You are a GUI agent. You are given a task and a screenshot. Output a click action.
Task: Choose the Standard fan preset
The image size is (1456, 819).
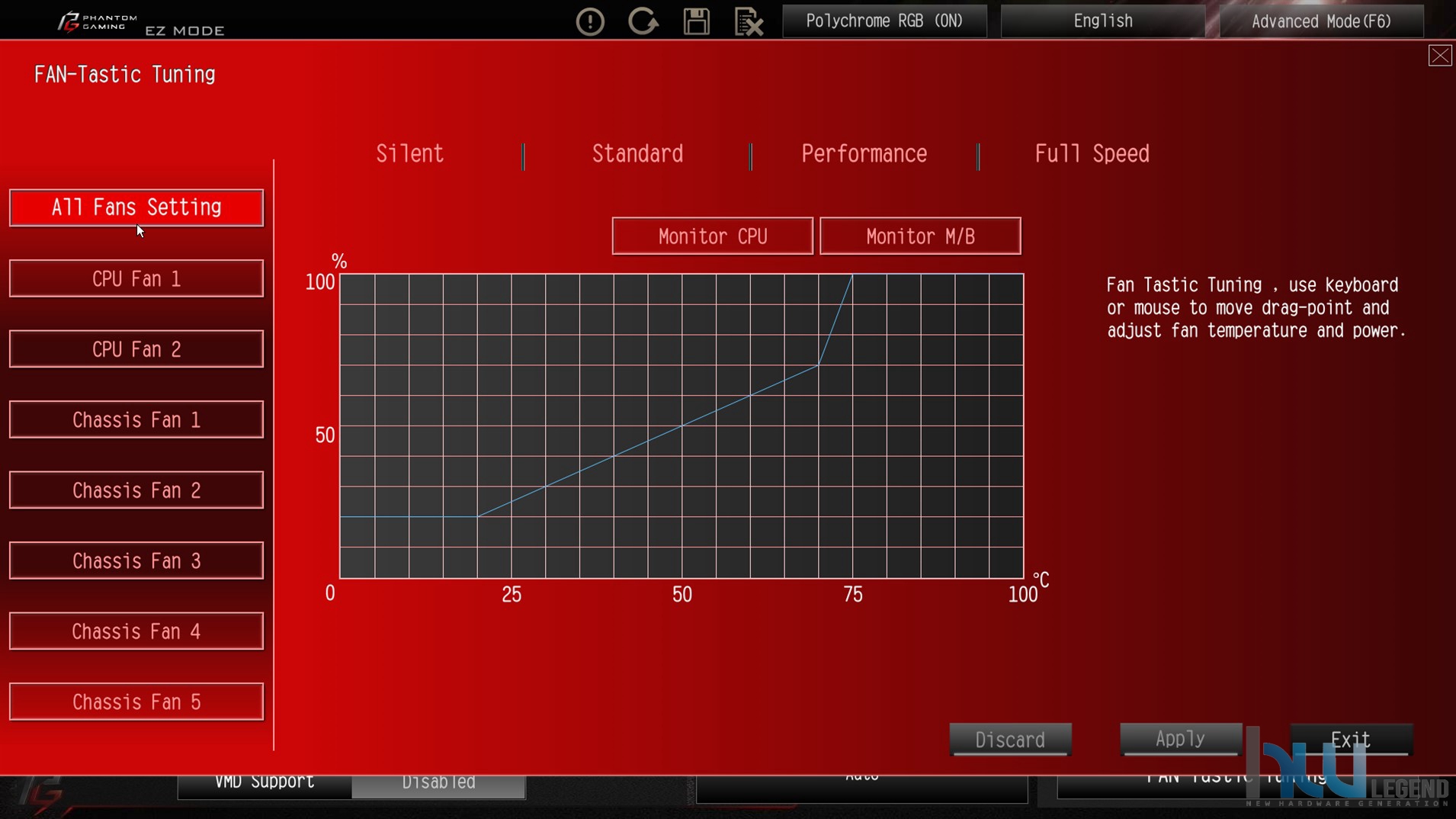point(637,154)
